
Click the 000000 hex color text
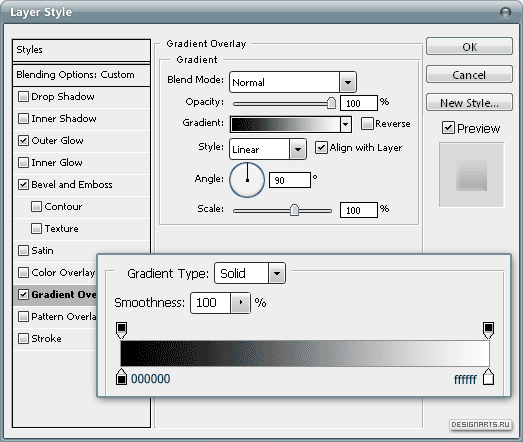coord(150,379)
